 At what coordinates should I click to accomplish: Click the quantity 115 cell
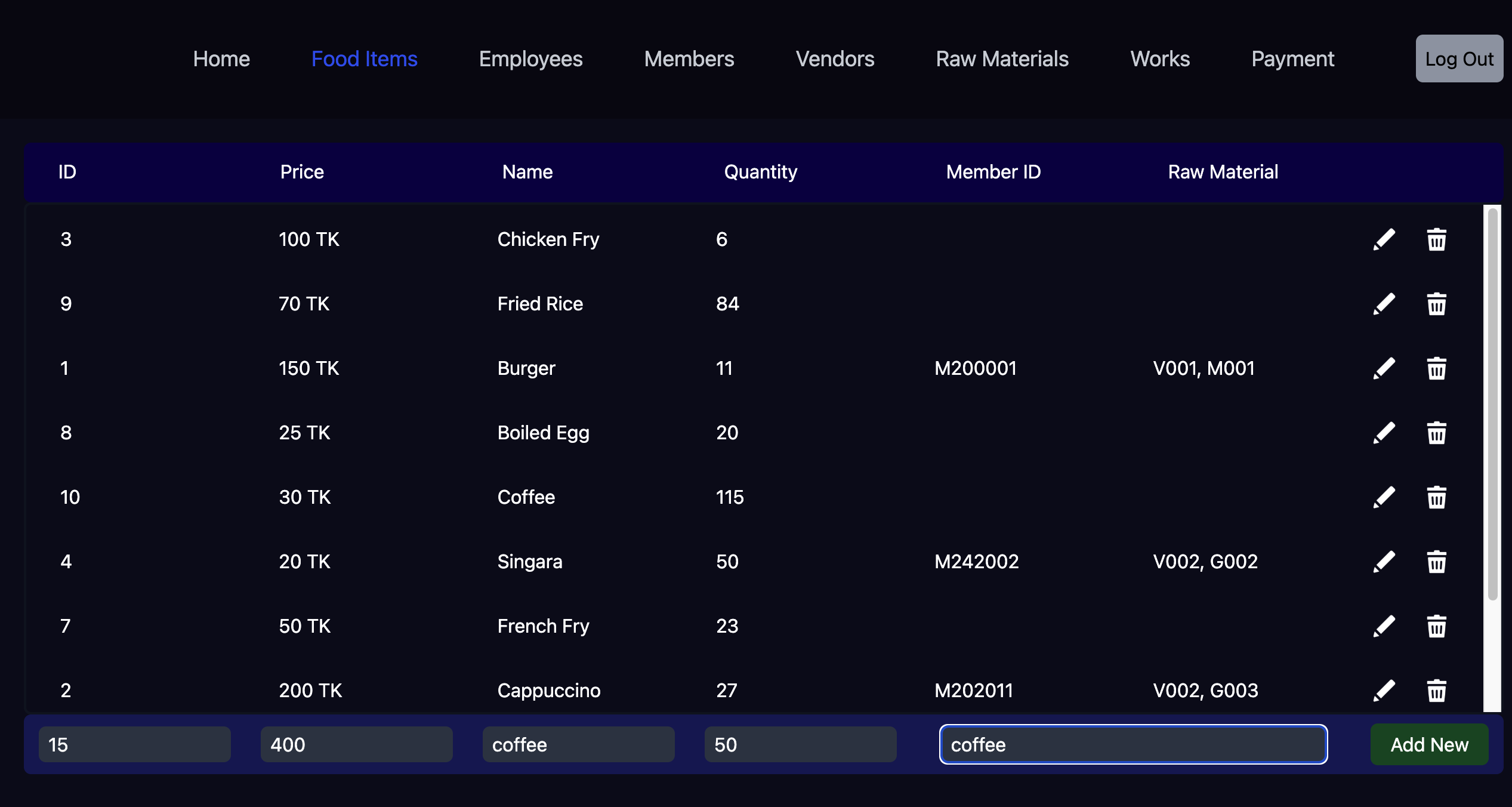tap(730, 497)
